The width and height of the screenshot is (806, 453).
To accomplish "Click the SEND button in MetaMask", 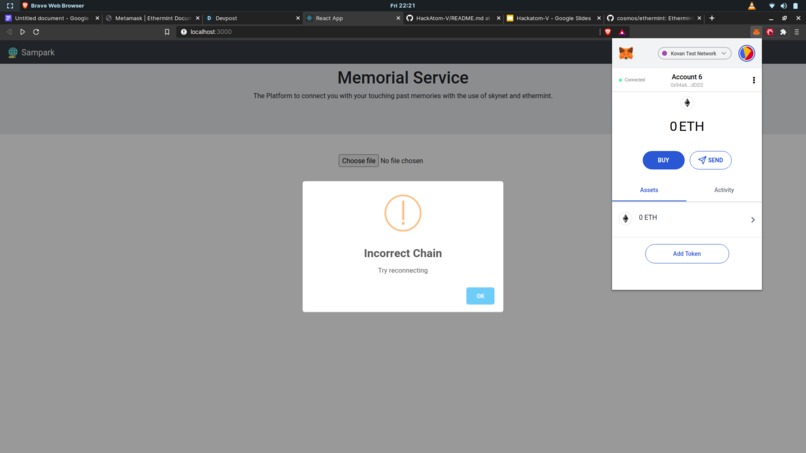I will pos(710,160).
